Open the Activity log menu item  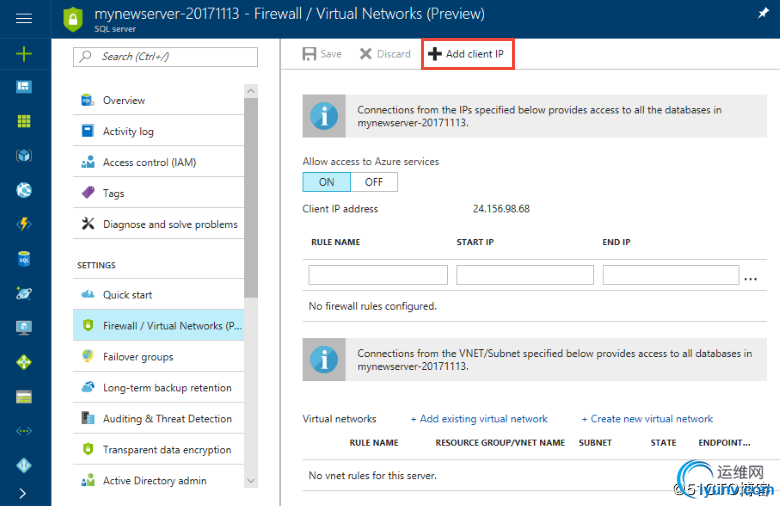point(158,131)
